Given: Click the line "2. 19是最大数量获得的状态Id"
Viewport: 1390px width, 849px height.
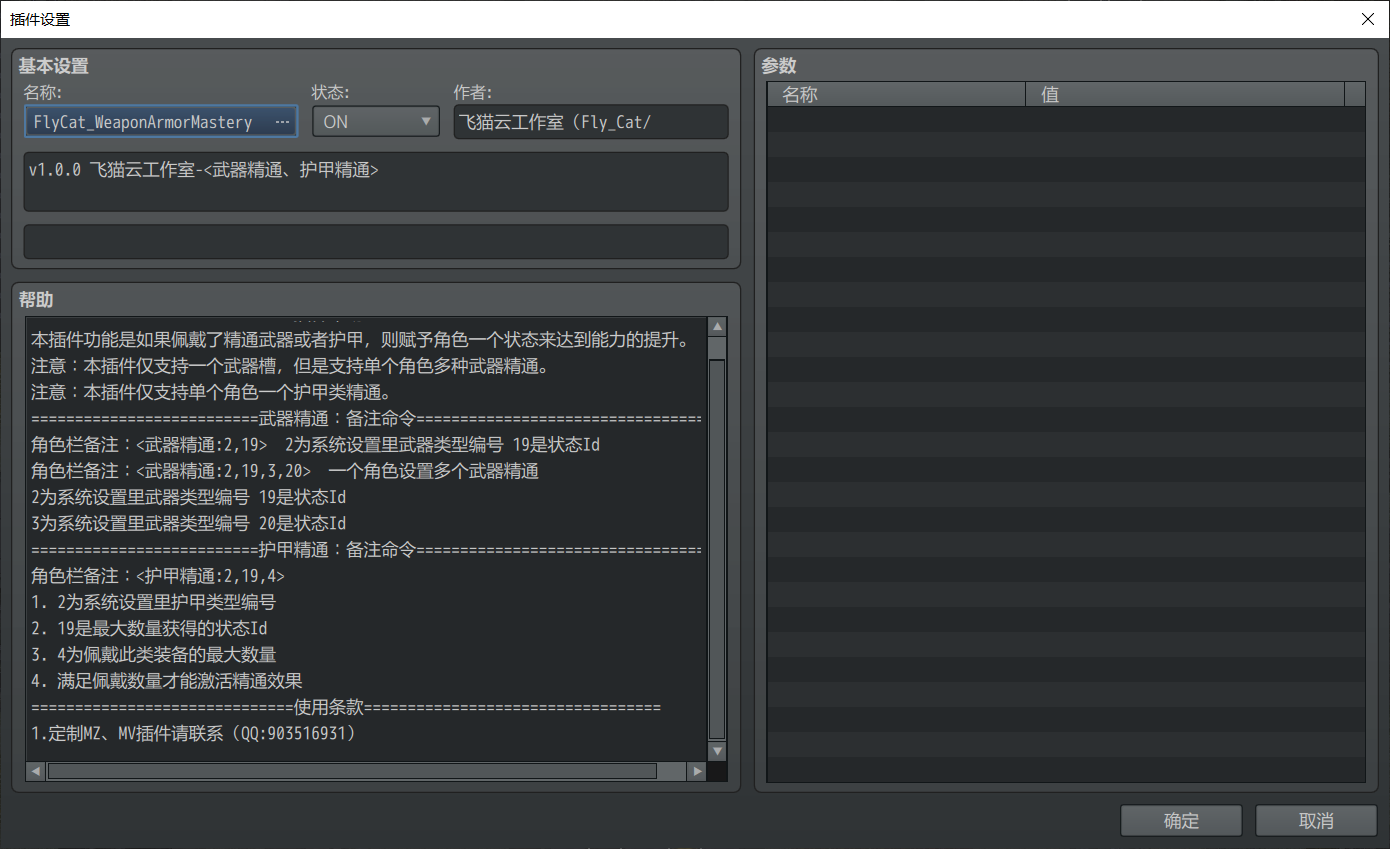Looking at the screenshot, I should click(149, 628).
